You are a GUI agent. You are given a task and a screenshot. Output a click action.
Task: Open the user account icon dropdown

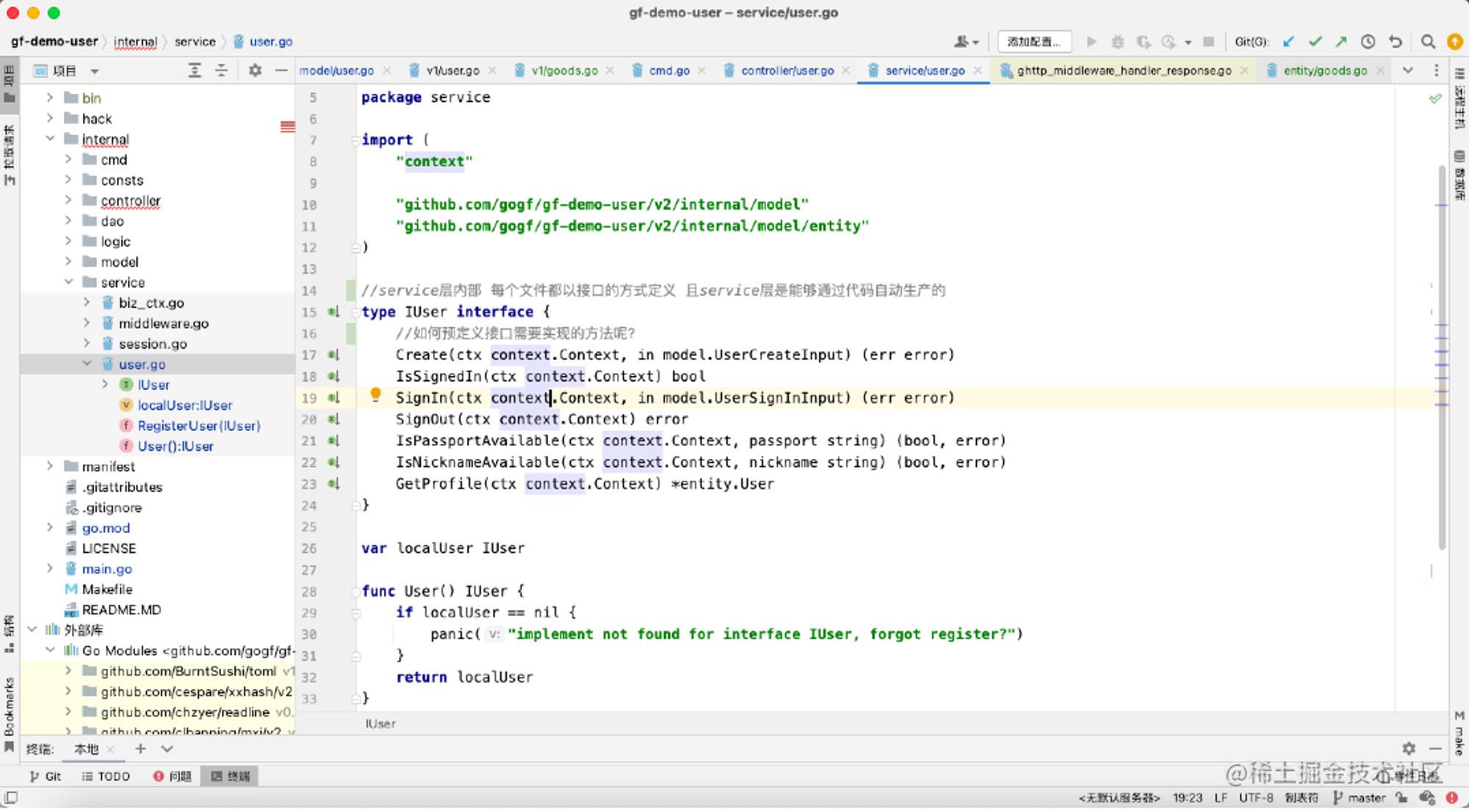(x=966, y=42)
